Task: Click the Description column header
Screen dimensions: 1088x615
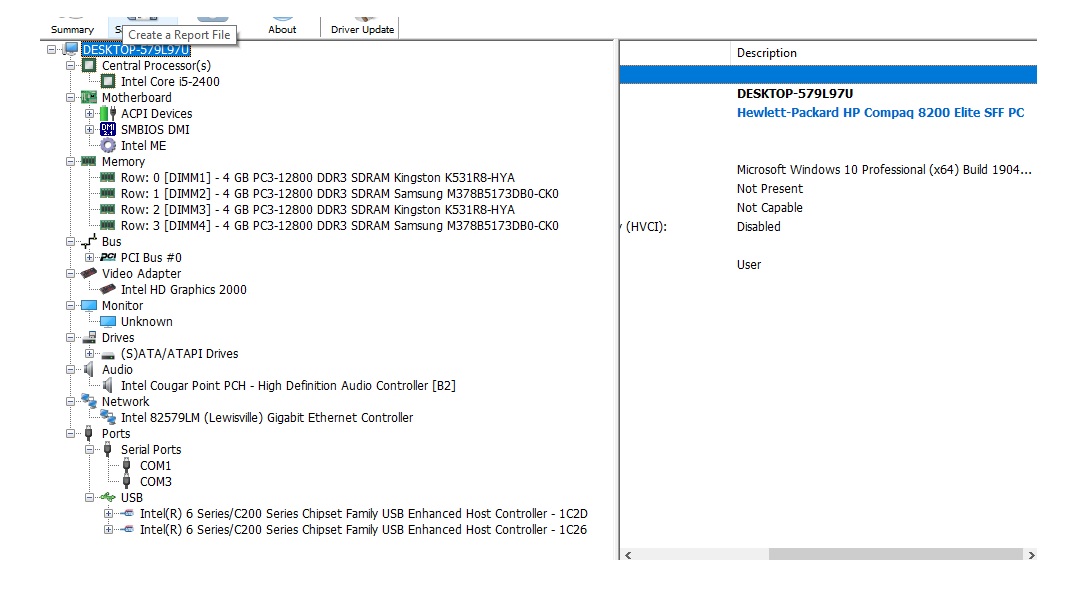Action: (766, 53)
